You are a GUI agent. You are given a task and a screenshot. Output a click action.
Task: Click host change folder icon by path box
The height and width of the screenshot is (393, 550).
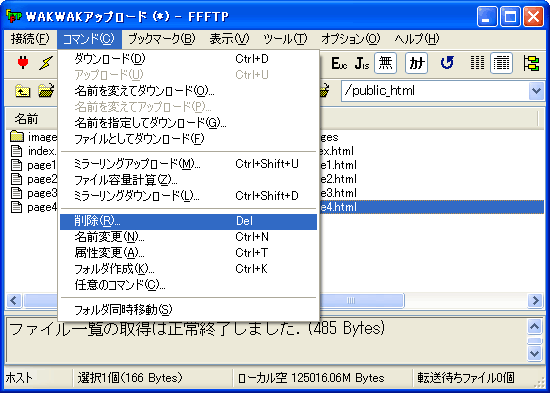(325, 91)
